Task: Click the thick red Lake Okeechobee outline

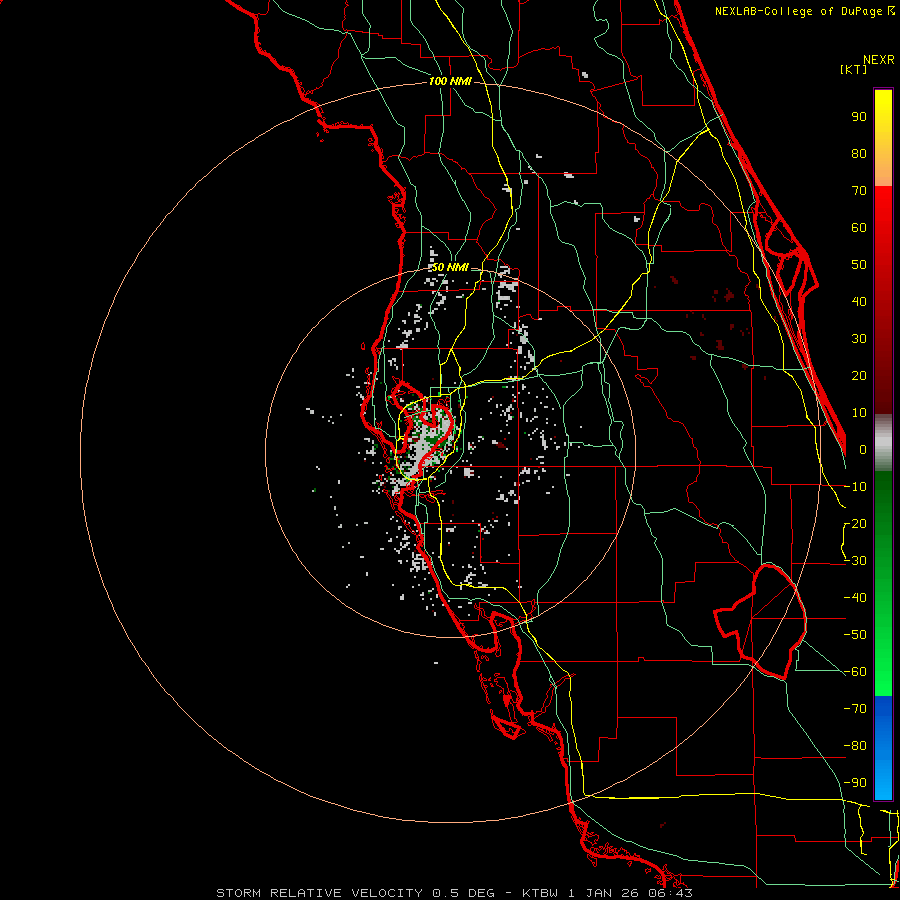Action: (x=761, y=621)
